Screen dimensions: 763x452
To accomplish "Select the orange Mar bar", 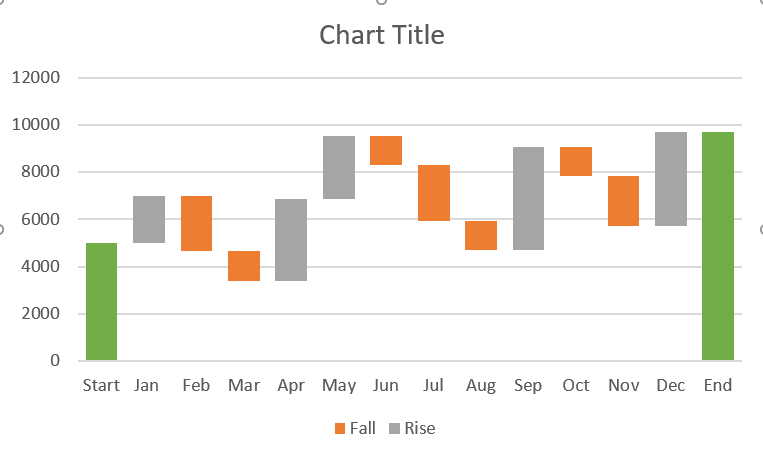I will pos(244,266).
